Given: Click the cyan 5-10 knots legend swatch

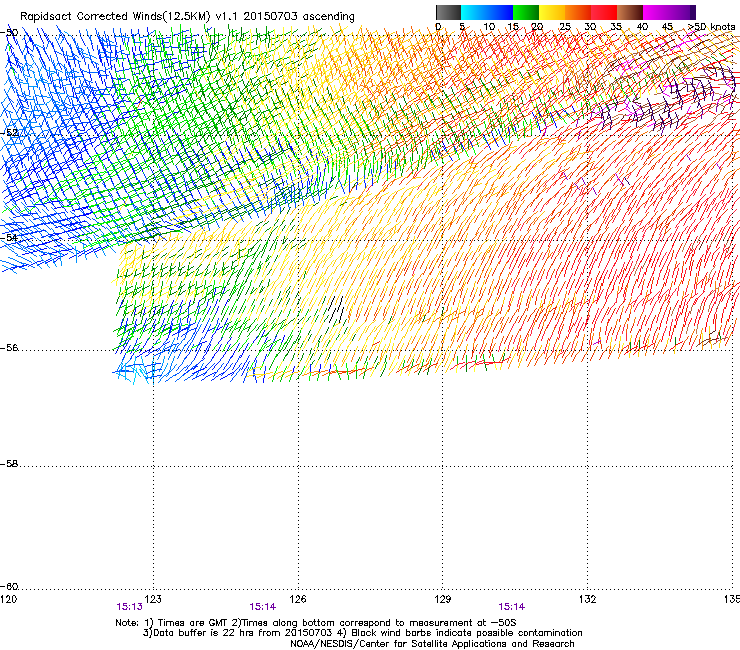Looking at the screenshot, I should (x=474, y=12).
